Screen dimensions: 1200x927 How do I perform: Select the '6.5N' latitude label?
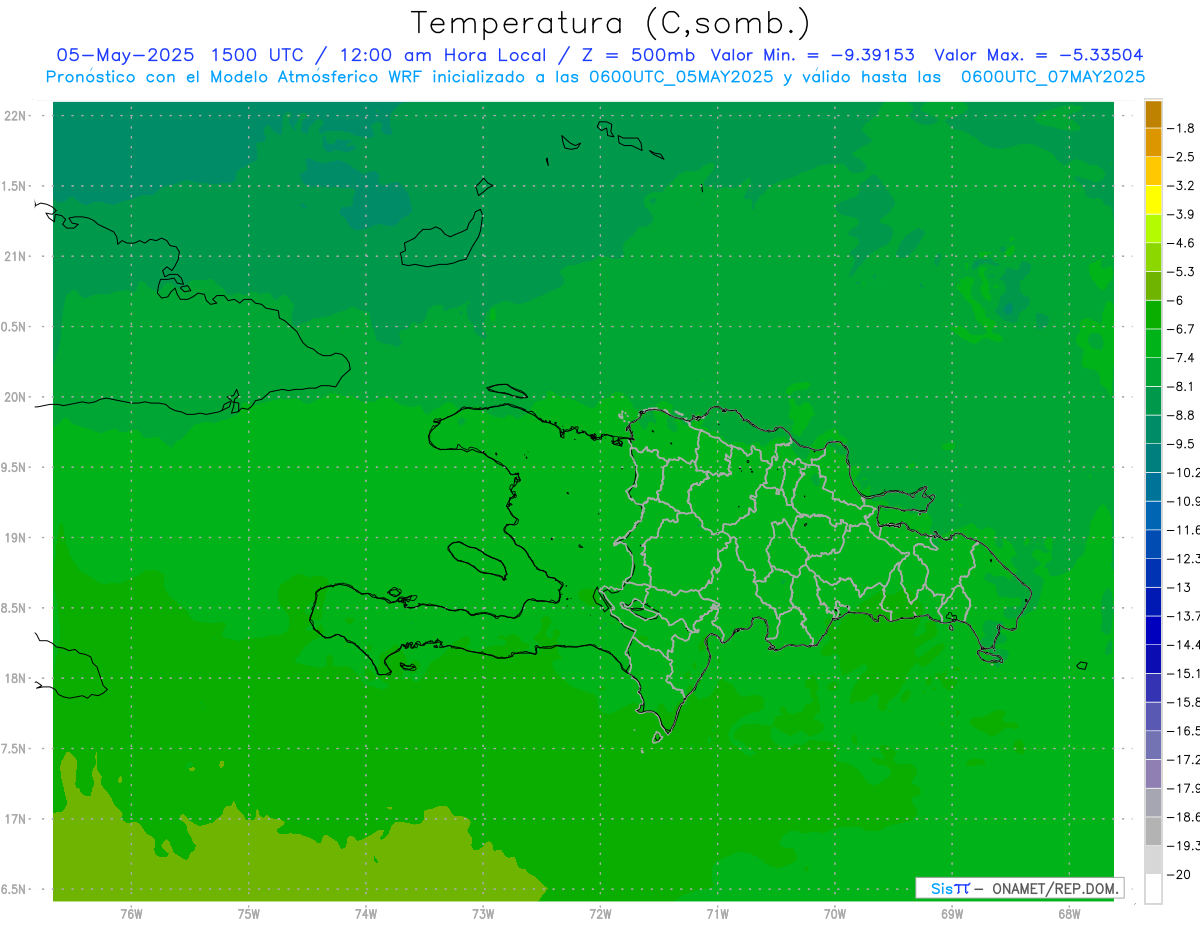pyautogui.click(x=15, y=889)
